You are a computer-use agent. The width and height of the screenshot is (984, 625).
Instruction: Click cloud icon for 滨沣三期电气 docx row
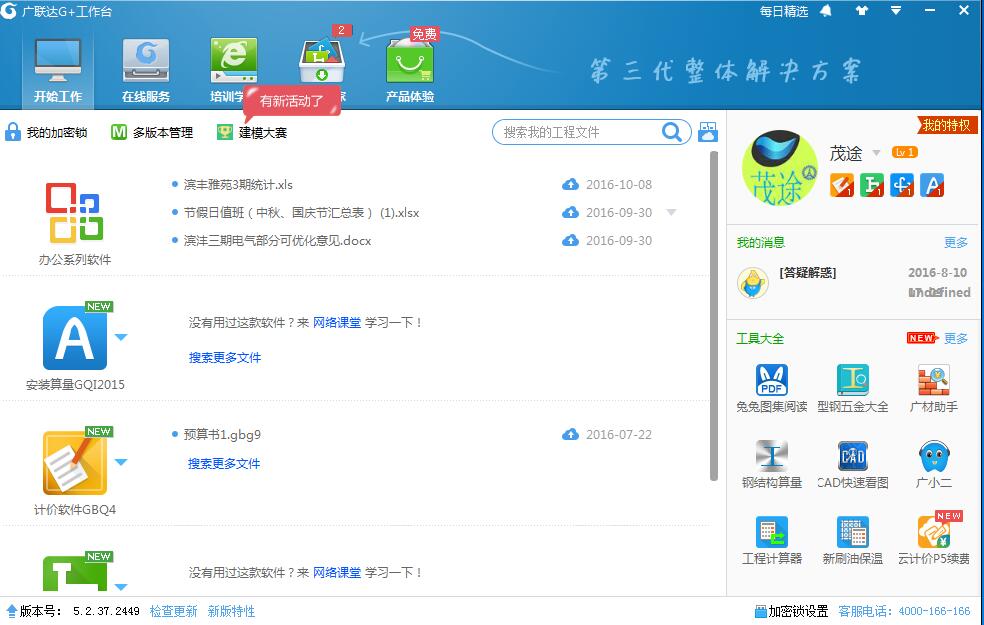pyautogui.click(x=570, y=240)
